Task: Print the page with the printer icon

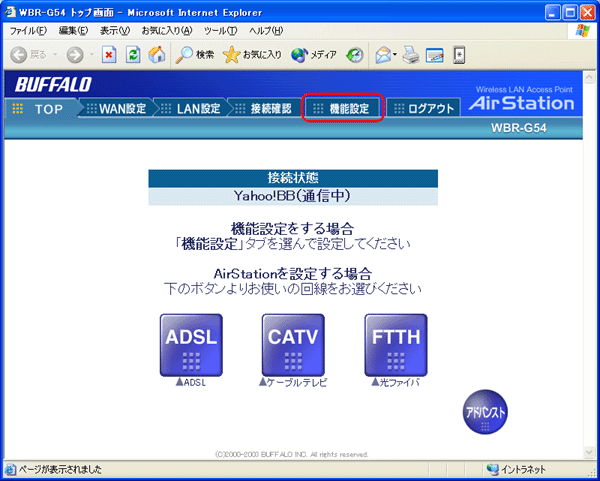Action: pos(411,56)
